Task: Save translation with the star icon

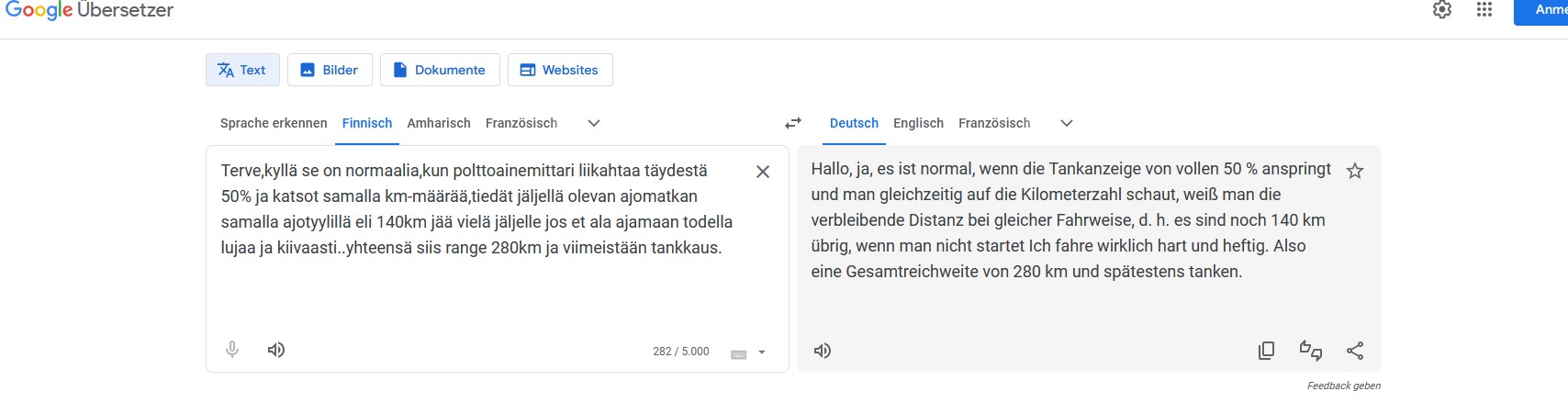Action: click(x=1354, y=172)
